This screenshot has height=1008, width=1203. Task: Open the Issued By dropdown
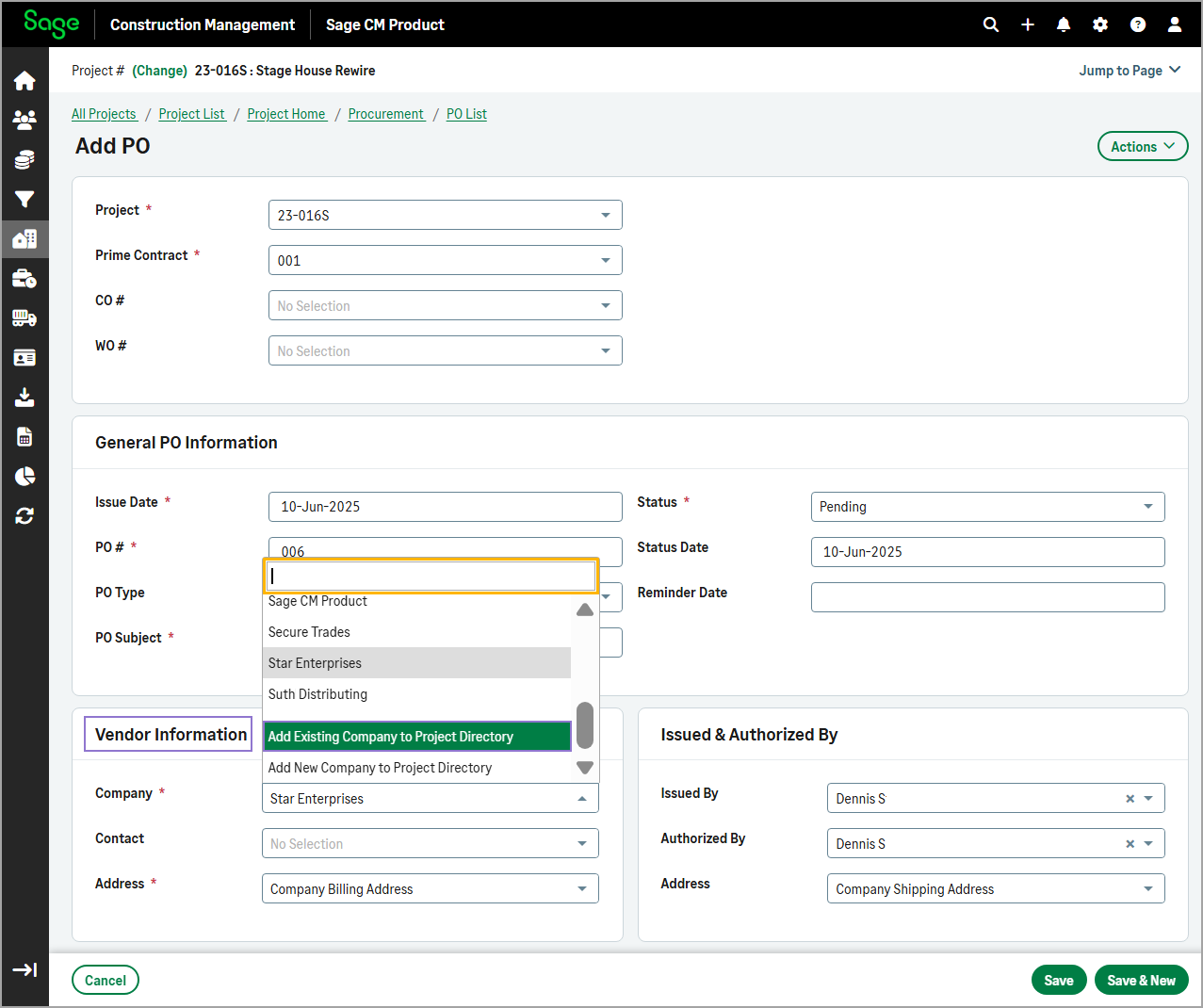[996, 798]
